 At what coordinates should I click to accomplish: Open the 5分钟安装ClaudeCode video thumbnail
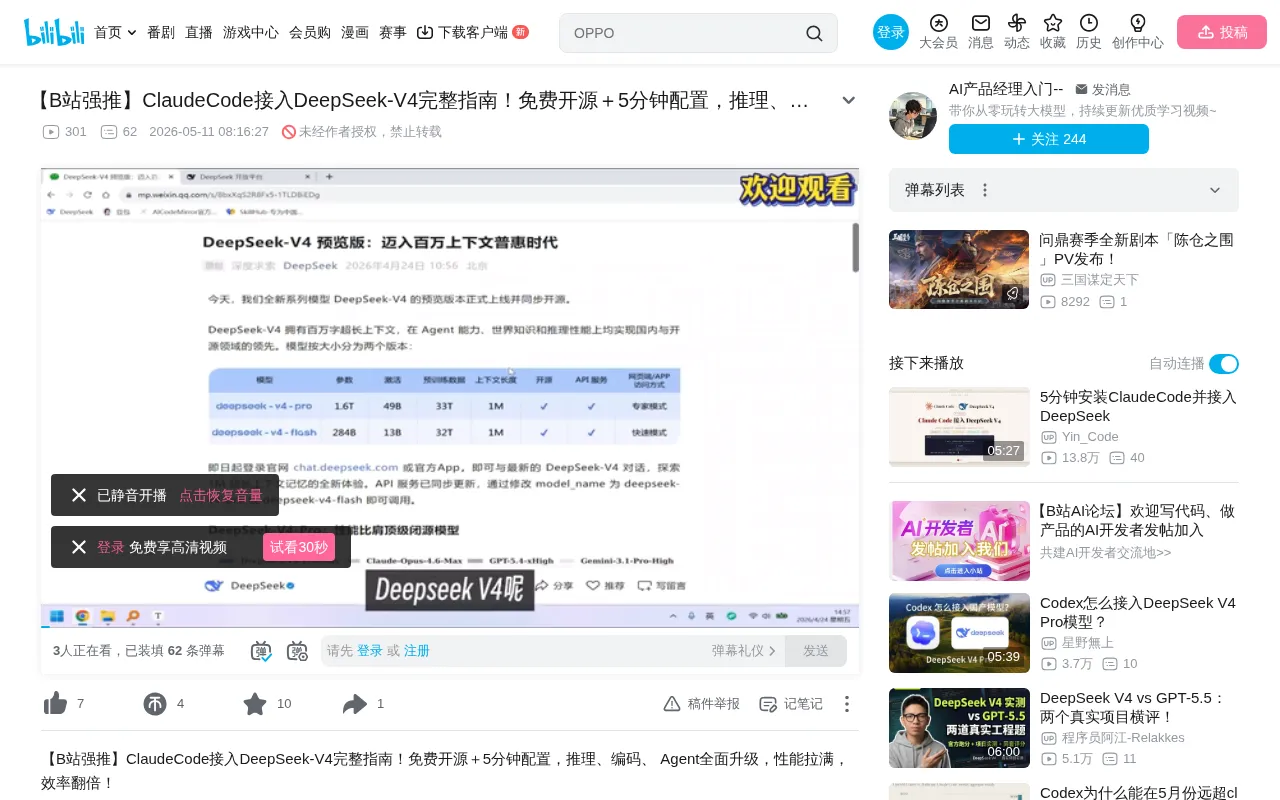959,427
